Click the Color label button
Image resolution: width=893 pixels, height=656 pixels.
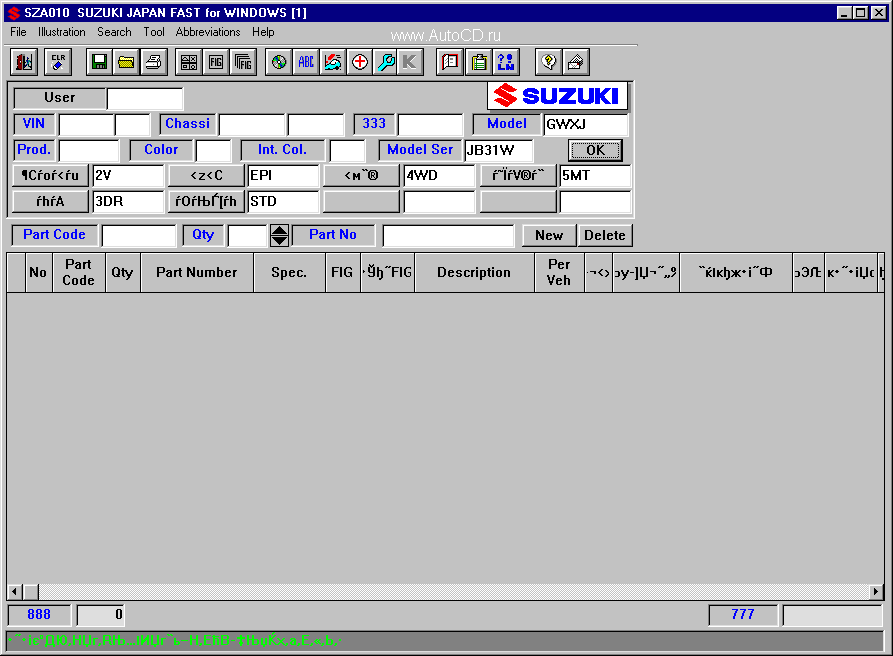point(161,150)
